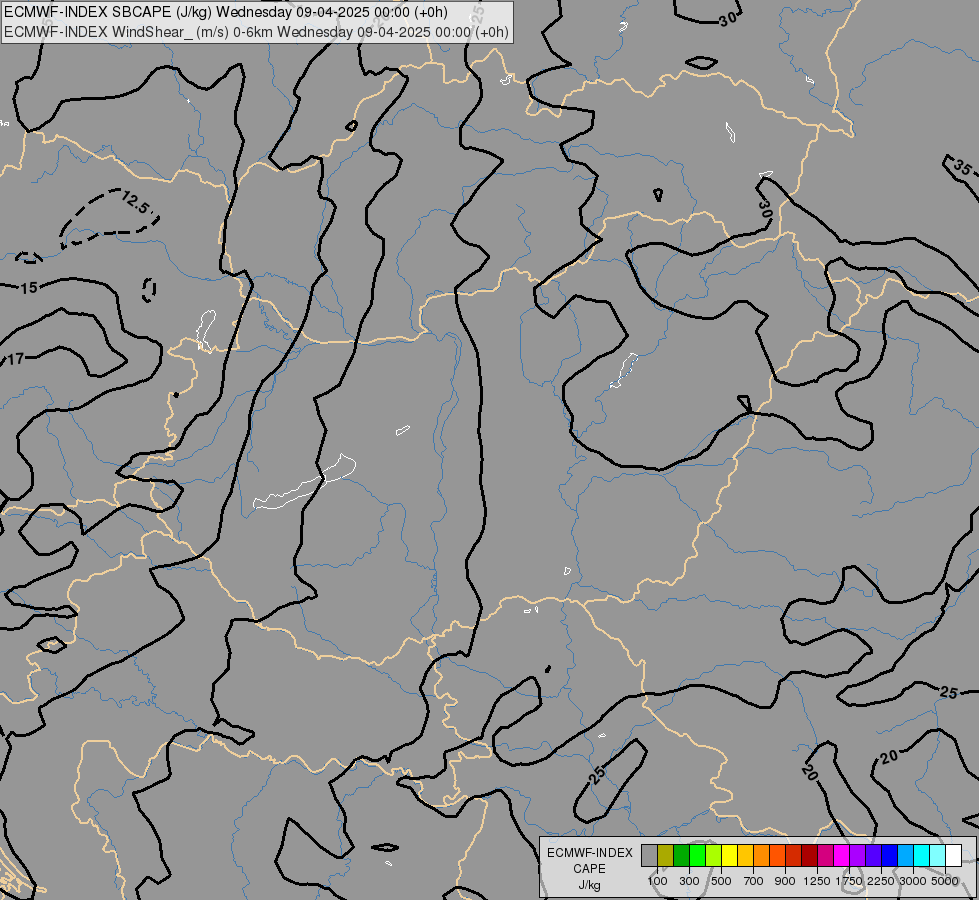Image resolution: width=979 pixels, height=900 pixels.
Task: Click the WindShear 0-6km title line
Action: coord(257,32)
